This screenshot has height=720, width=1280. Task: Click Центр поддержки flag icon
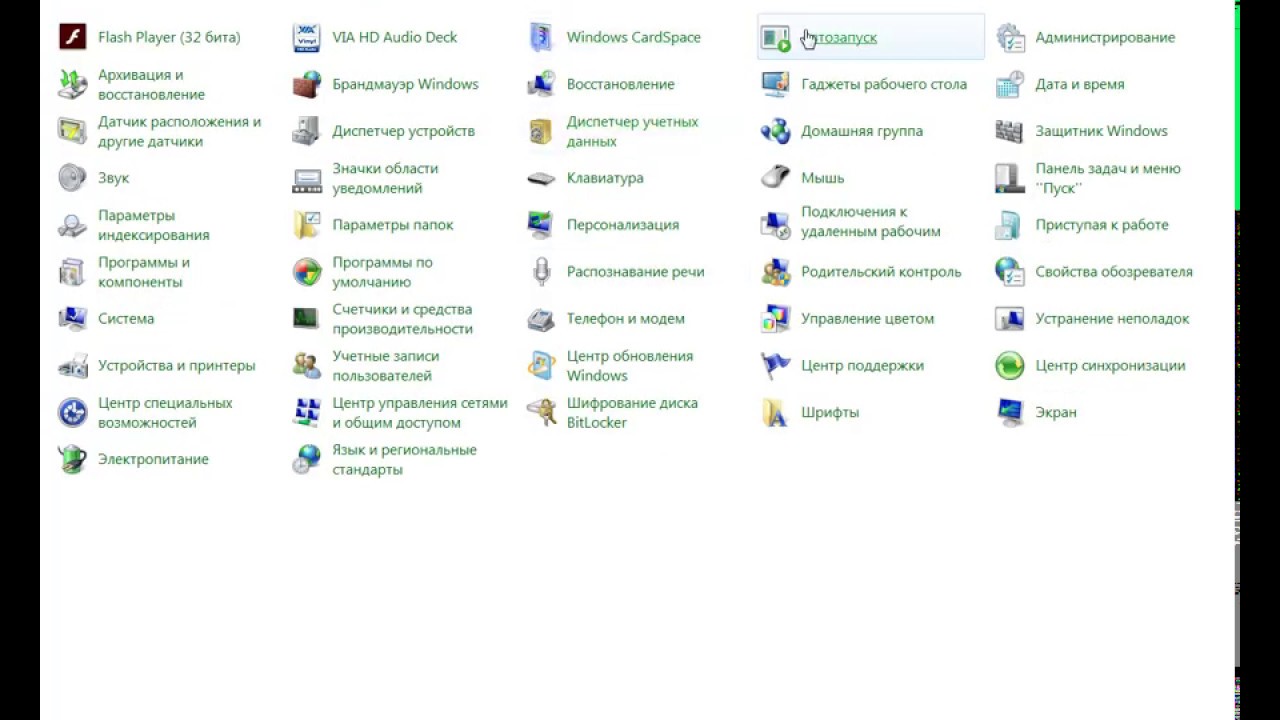coord(775,366)
